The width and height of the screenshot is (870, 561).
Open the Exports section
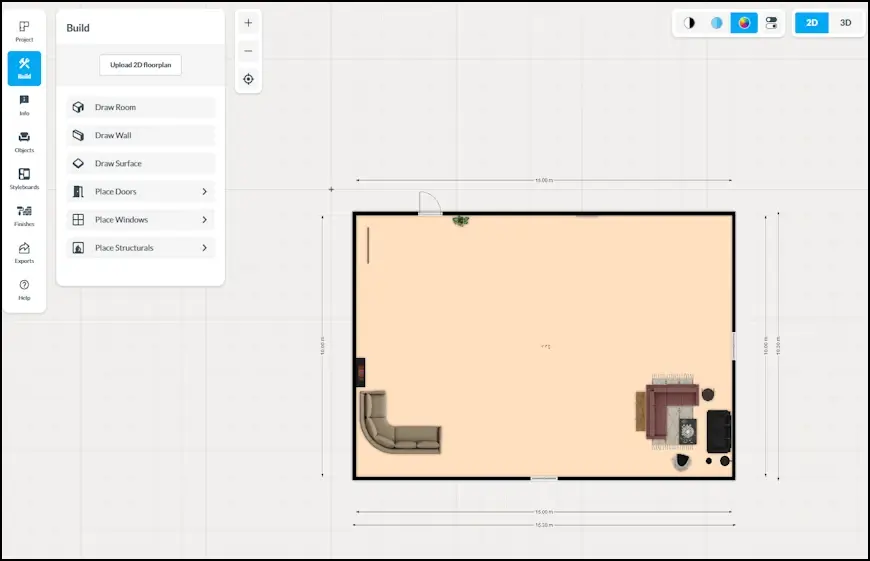pyautogui.click(x=24, y=253)
